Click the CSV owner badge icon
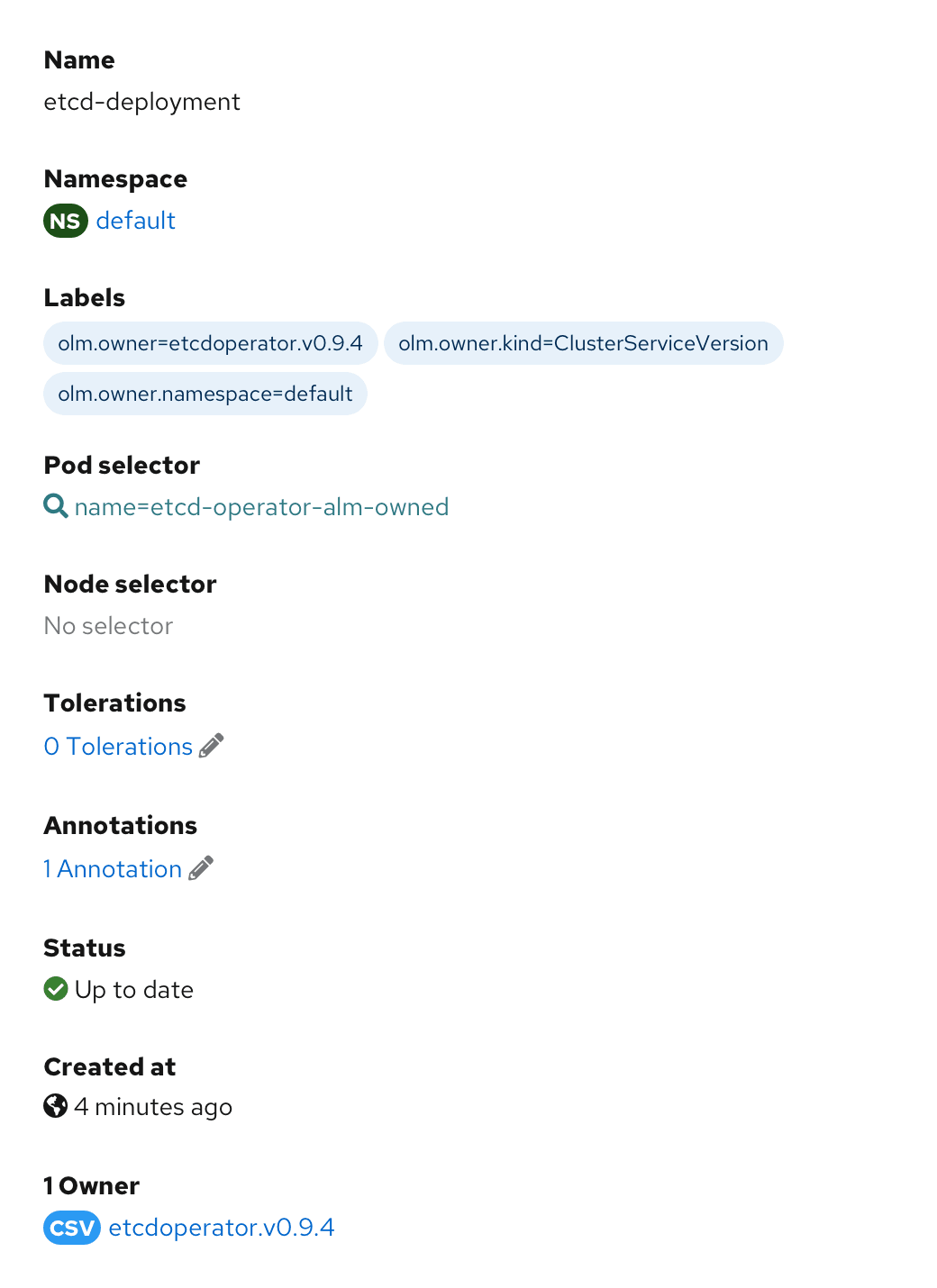 point(71,1228)
